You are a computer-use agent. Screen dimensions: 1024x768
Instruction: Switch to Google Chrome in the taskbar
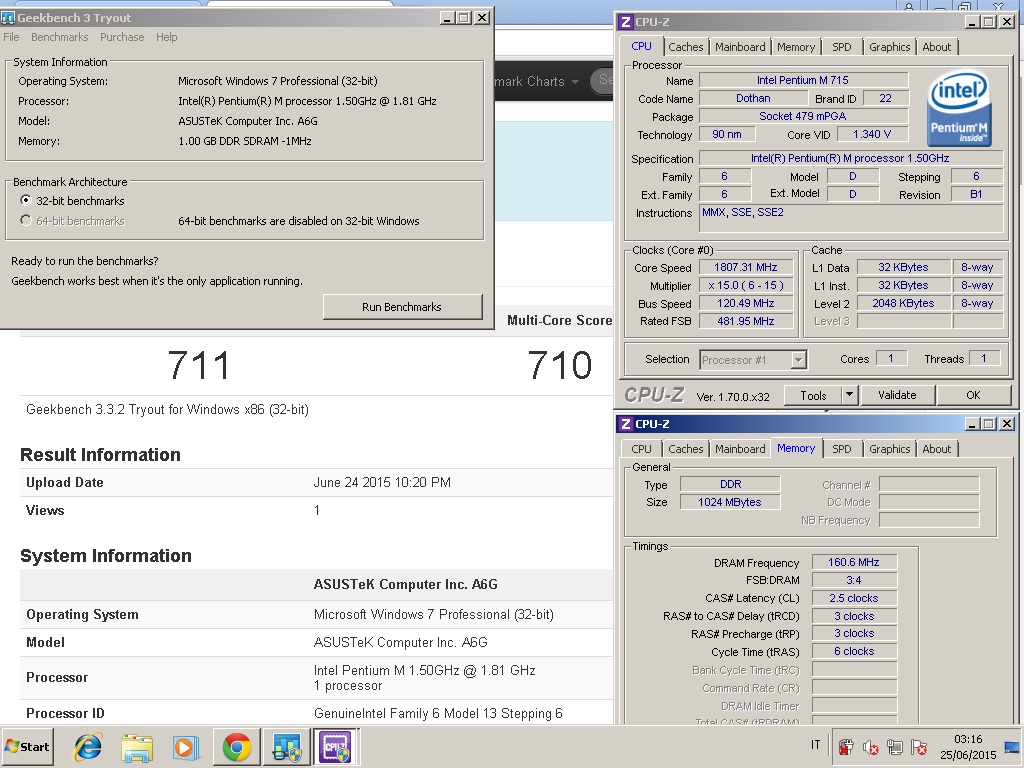point(236,746)
